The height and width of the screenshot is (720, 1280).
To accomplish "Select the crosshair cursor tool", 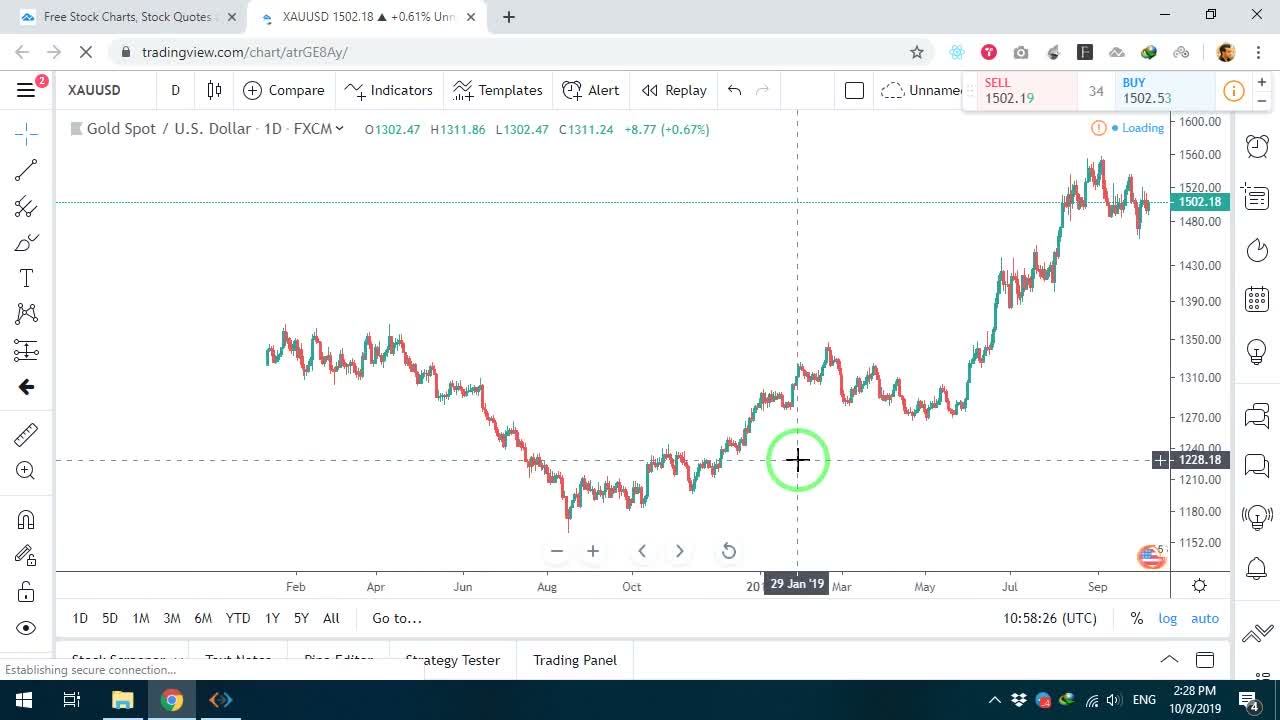I will click(x=26, y=133).
